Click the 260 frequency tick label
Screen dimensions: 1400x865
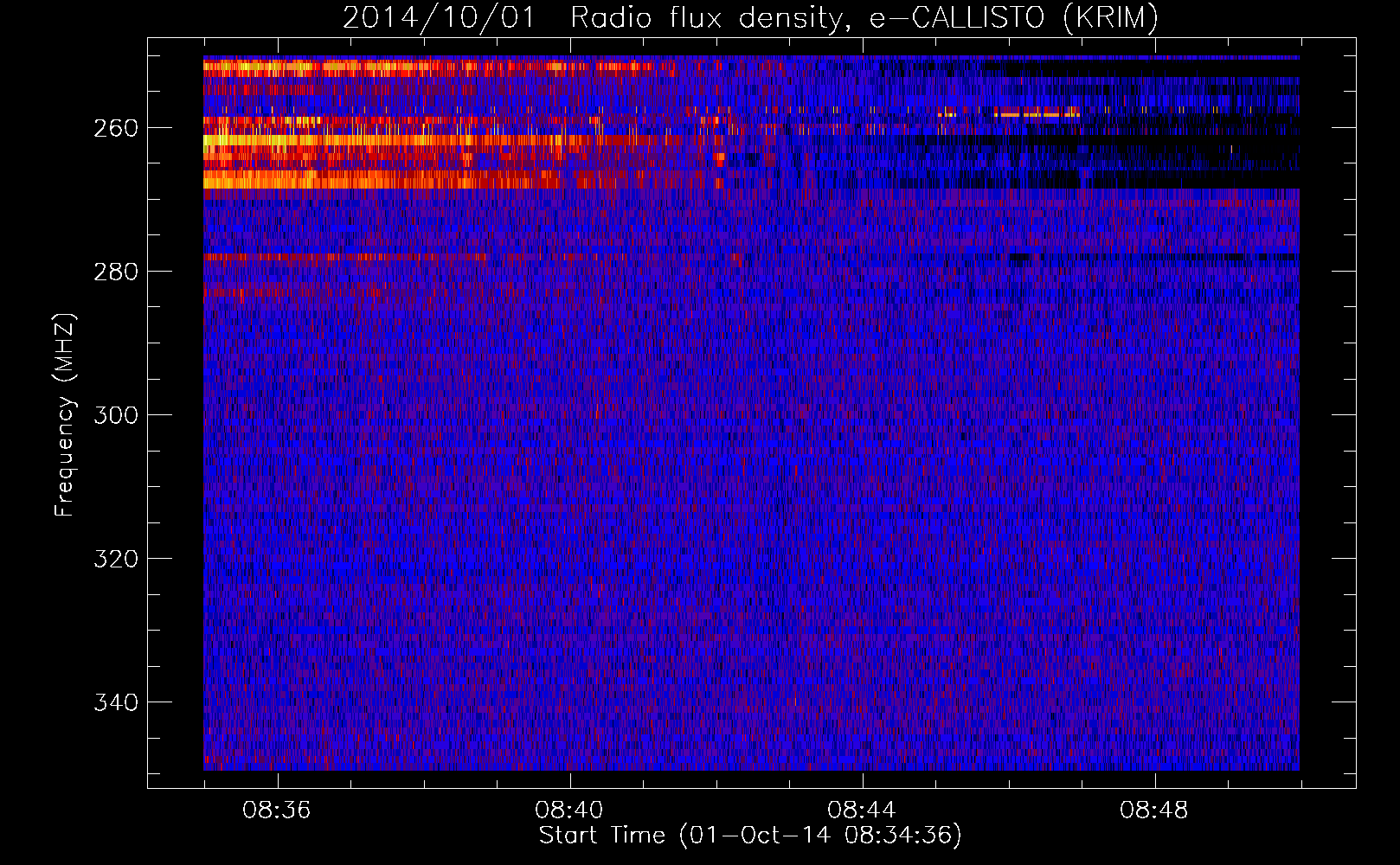pos(116,128)
